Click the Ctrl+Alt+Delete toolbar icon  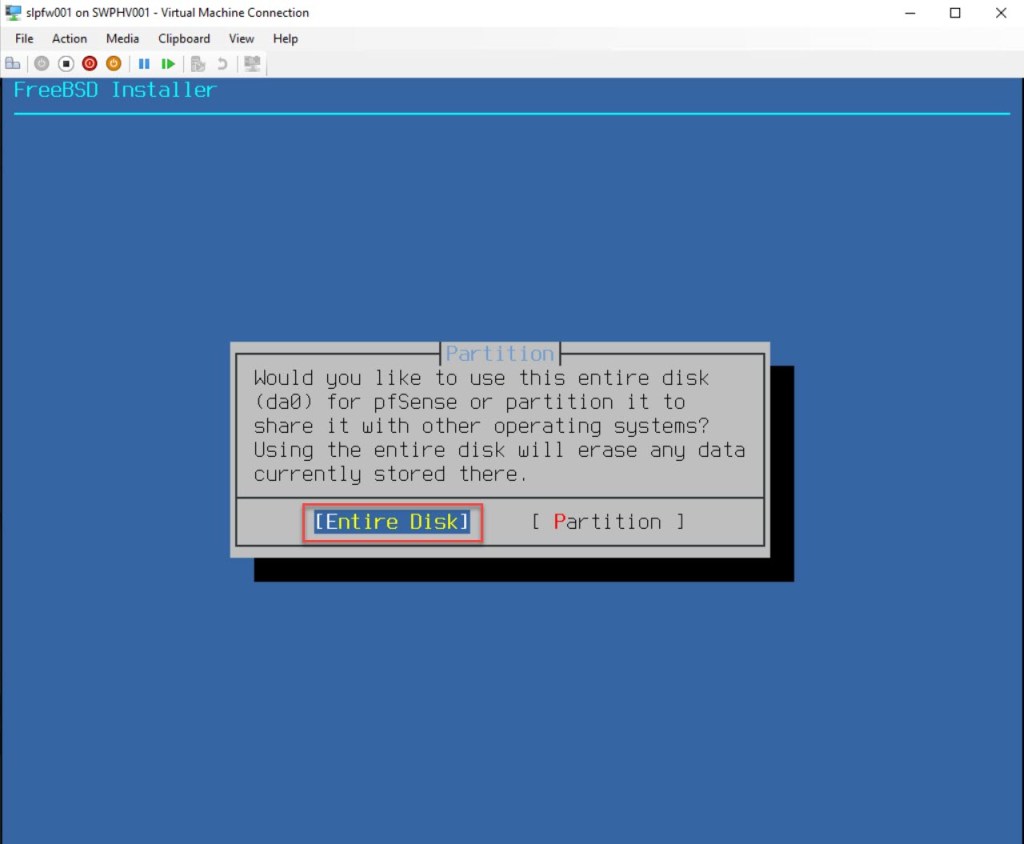13,64
